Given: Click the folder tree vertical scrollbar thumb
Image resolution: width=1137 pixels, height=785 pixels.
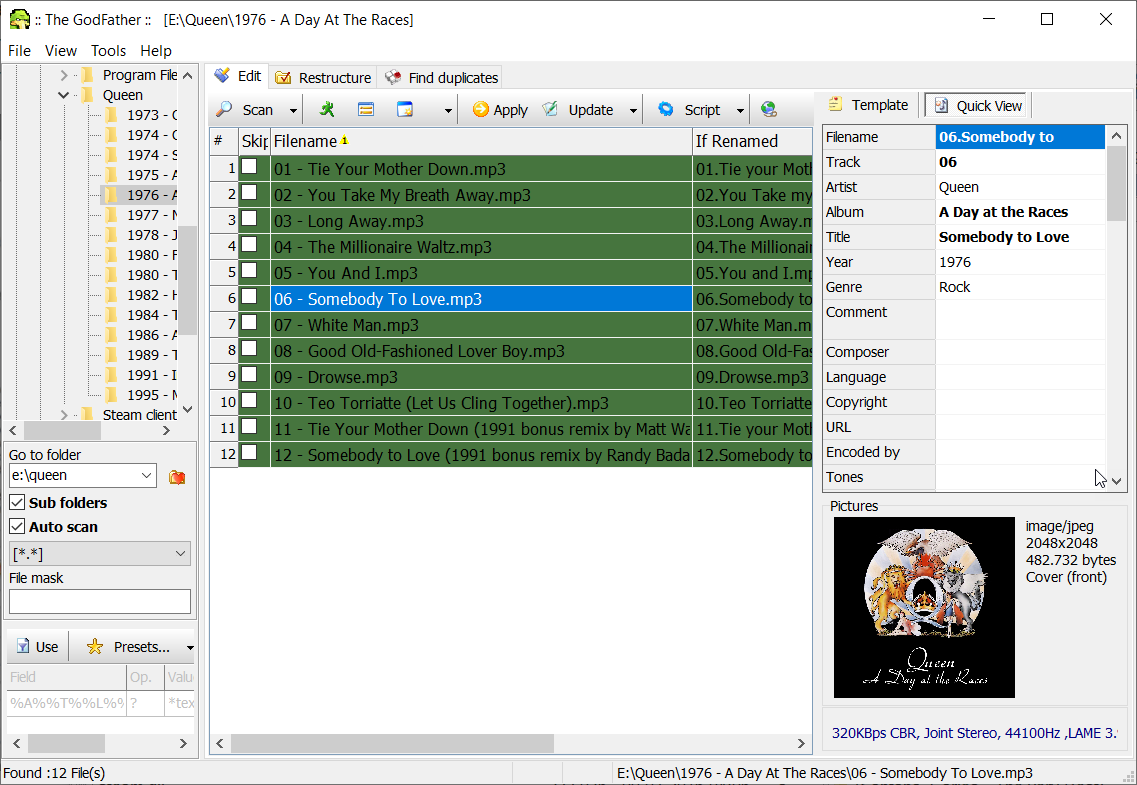Looking at the screenshot, I should 188,281.
